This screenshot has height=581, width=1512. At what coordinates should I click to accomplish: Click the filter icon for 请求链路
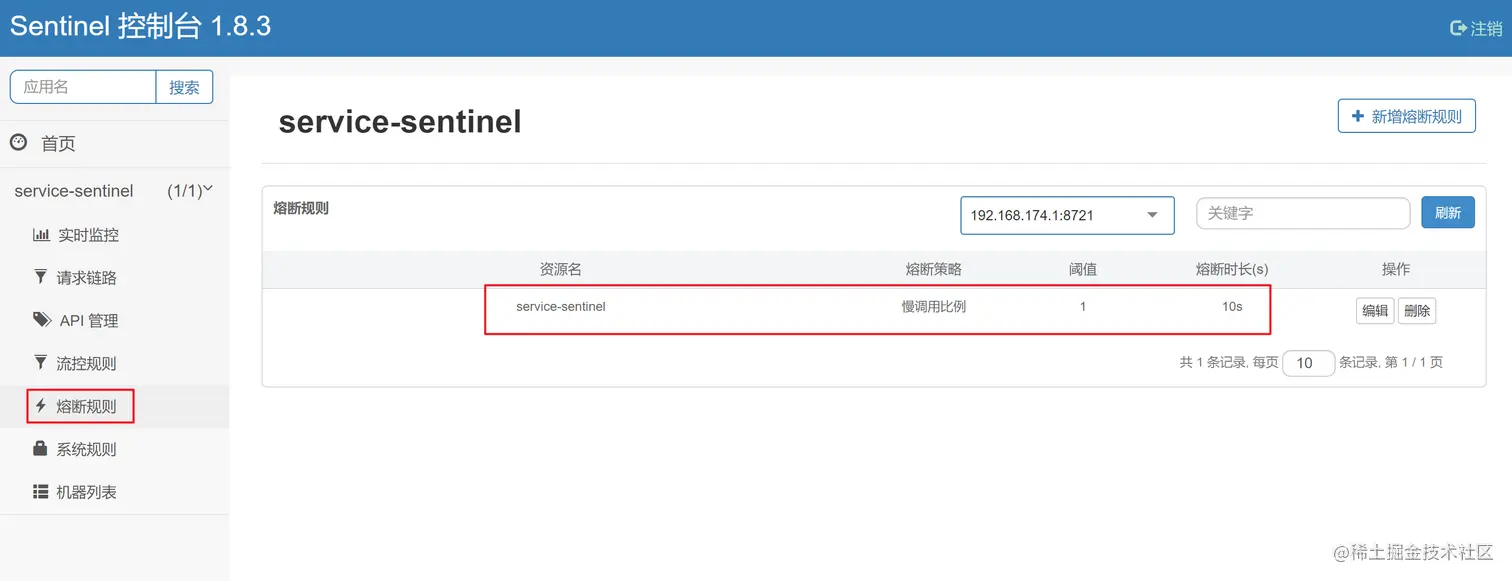click(41, 277)
